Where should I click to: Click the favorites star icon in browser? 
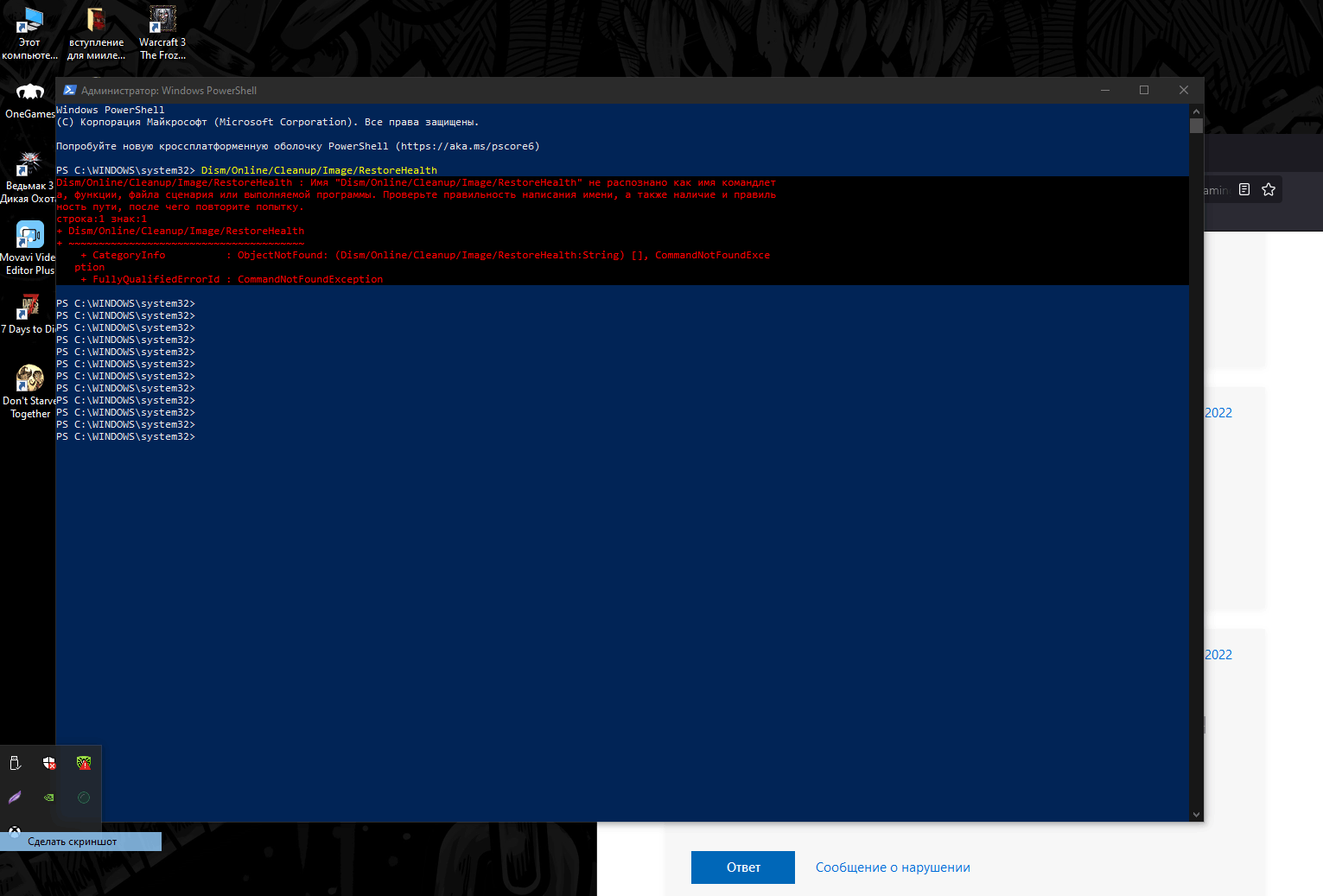[x=1269, y=189]
